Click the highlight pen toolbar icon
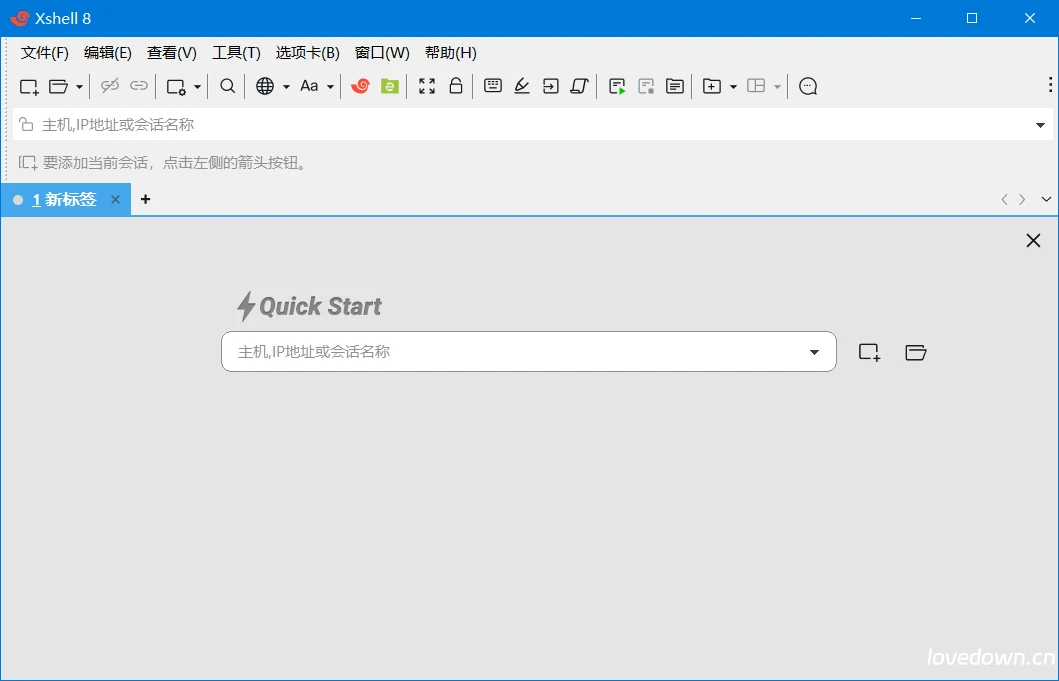Screen dimensions: 1059x681 pyautogui.click(x=522, y=86)
